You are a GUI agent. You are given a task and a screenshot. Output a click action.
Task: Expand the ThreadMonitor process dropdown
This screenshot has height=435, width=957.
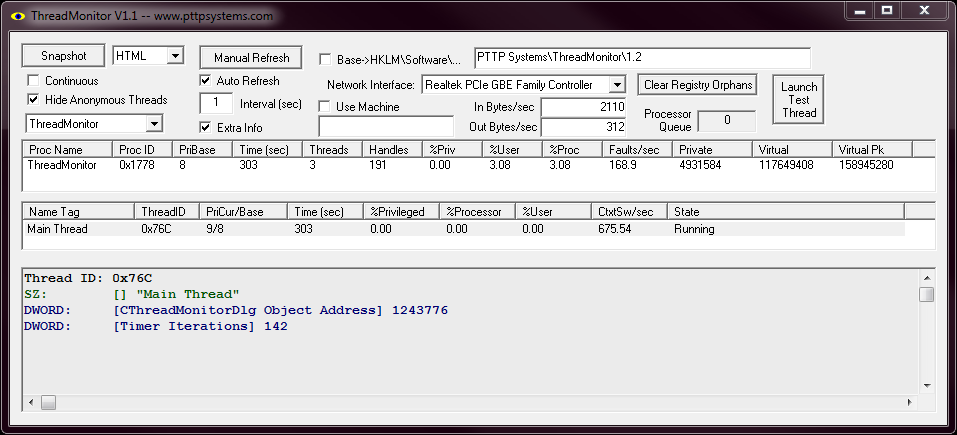pyautogui.click(x=154, y=124)
